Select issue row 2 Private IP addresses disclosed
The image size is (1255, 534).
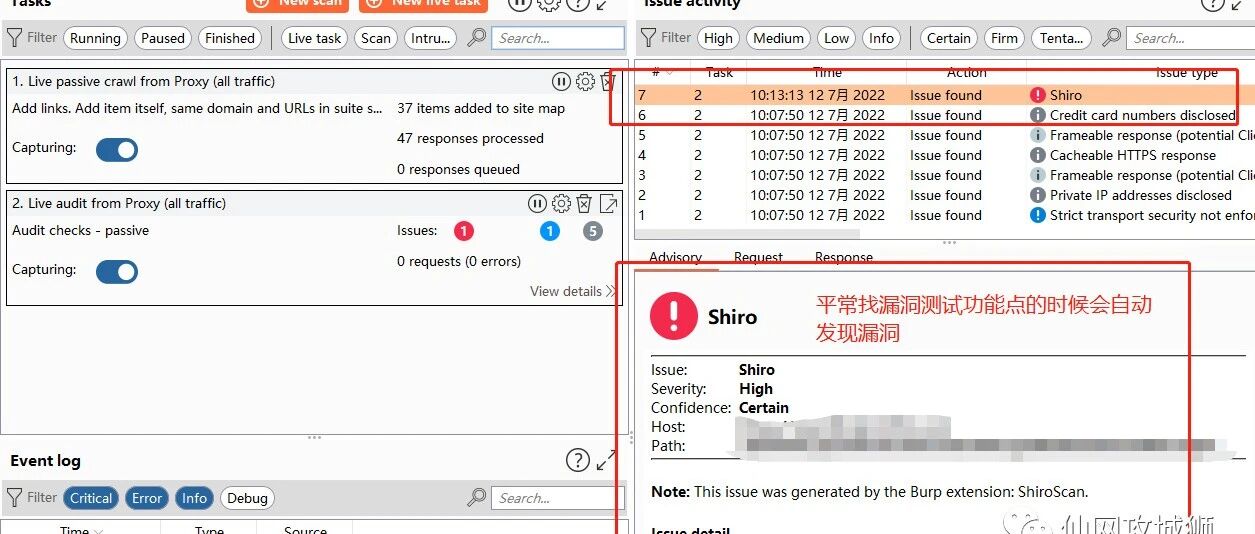(x=945, y=195)
